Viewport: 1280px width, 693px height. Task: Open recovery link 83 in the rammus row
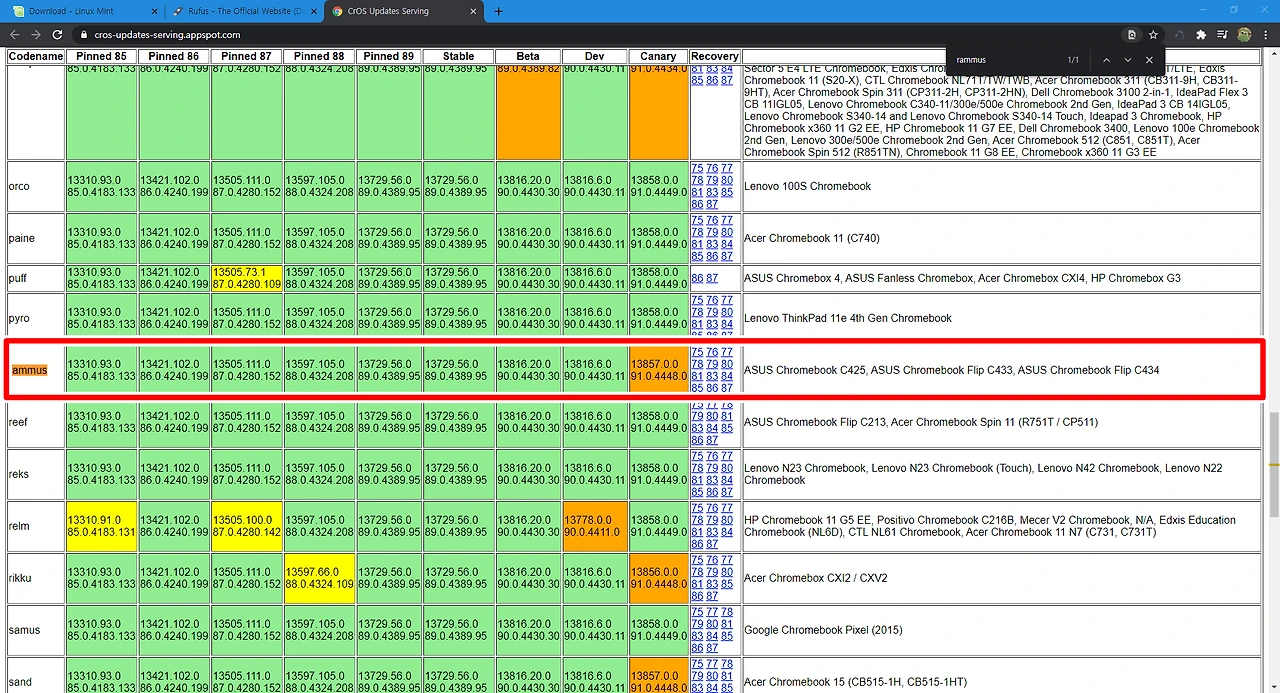(x=712, y=376)
